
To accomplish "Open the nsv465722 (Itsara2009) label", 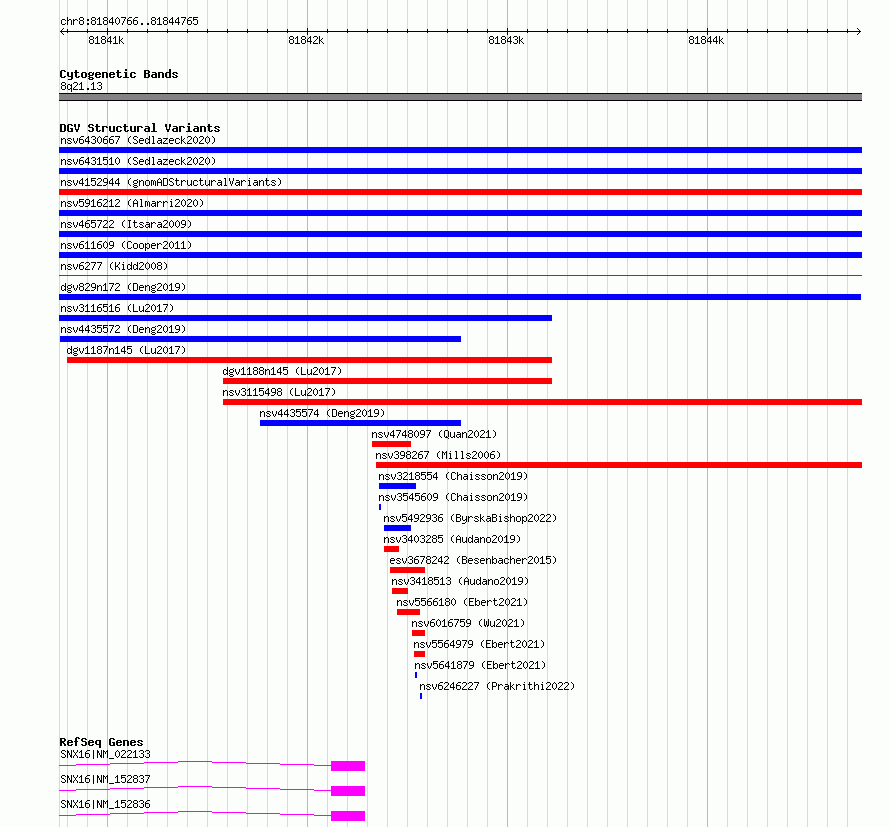I will coord(126,224).
